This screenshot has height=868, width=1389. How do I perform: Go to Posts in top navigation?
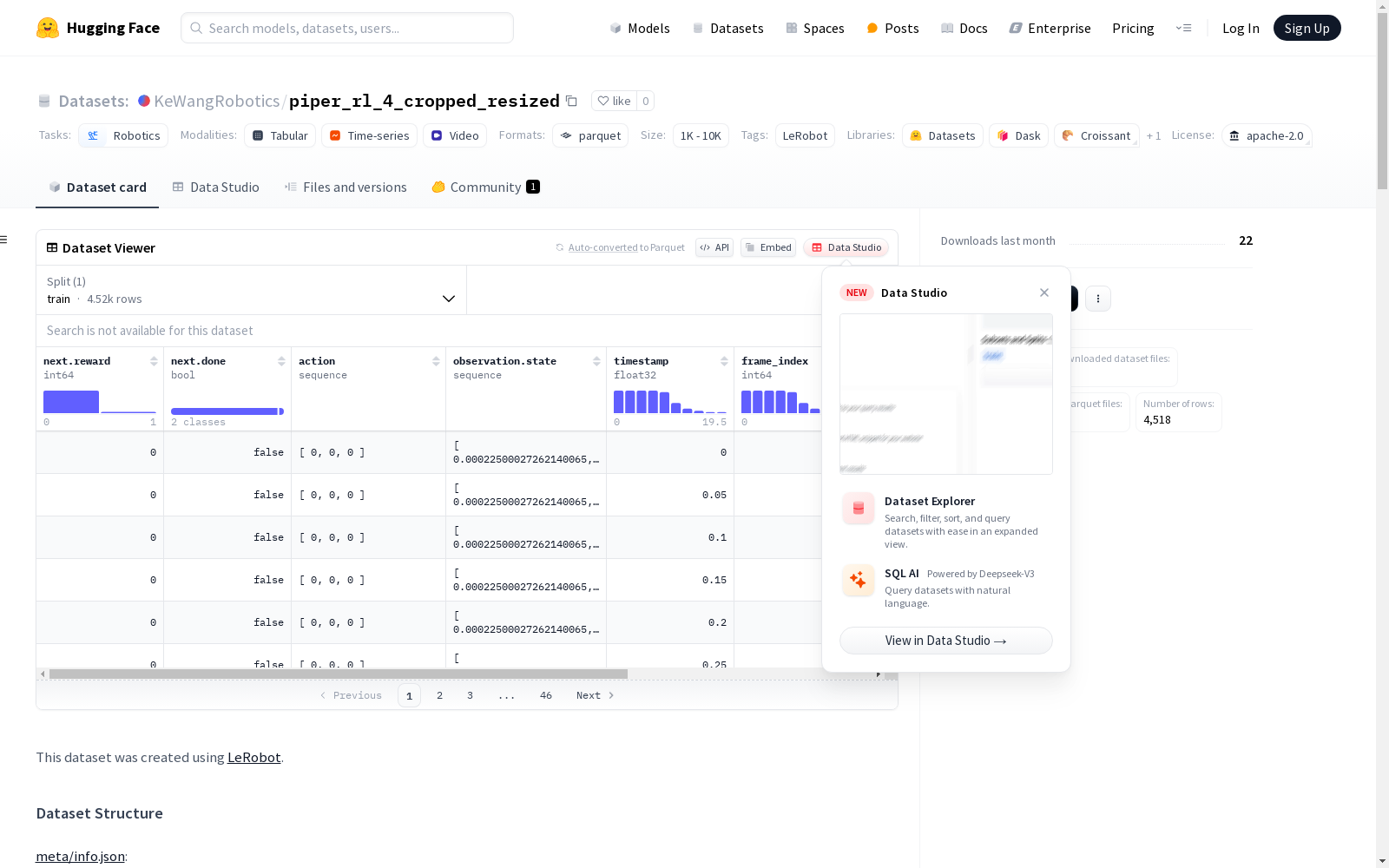click(x=892, y=28)
